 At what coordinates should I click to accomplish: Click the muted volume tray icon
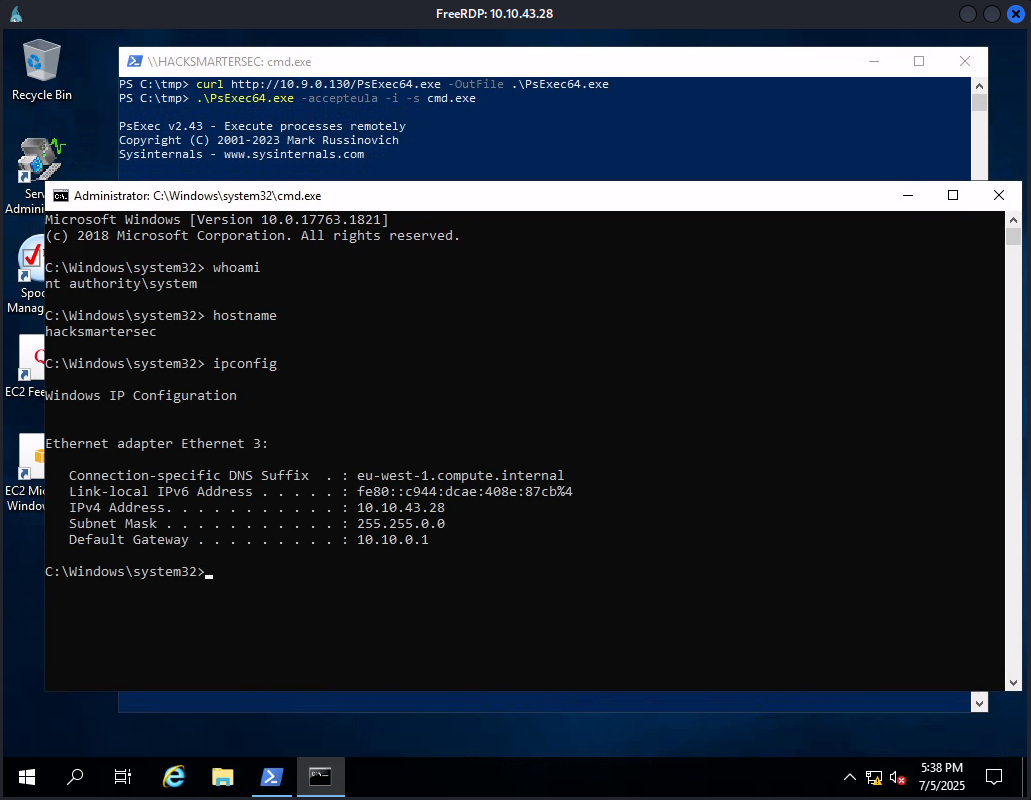tap(897, 778)
